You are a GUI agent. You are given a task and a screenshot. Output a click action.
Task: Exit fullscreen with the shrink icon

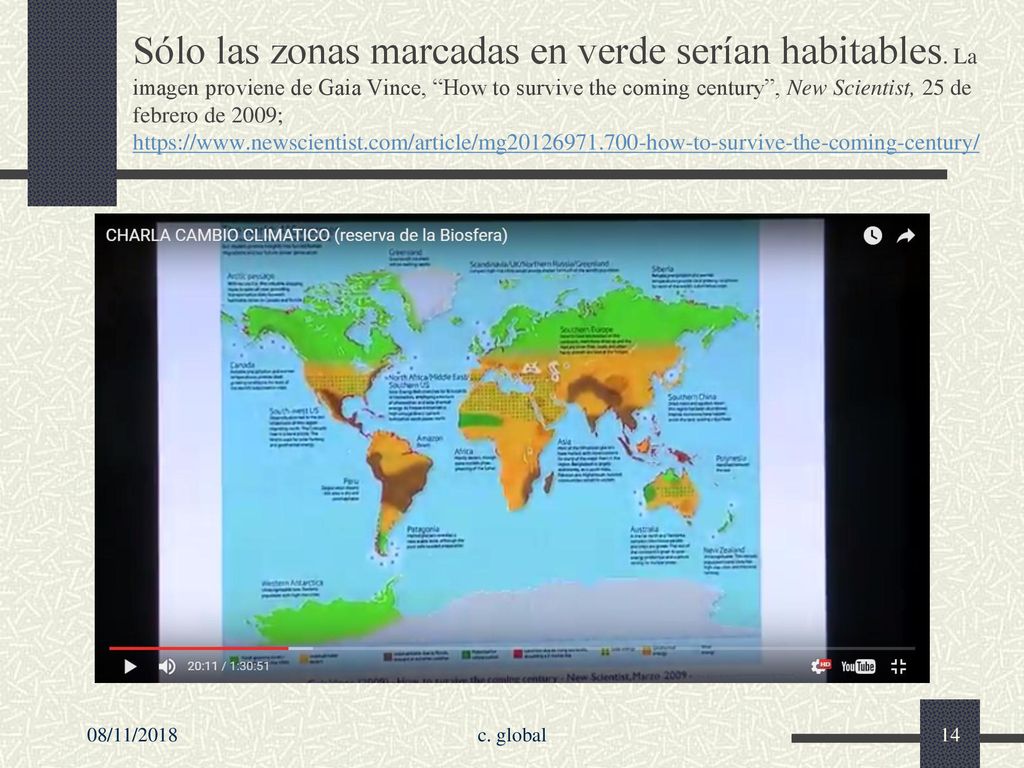point(899,666)
